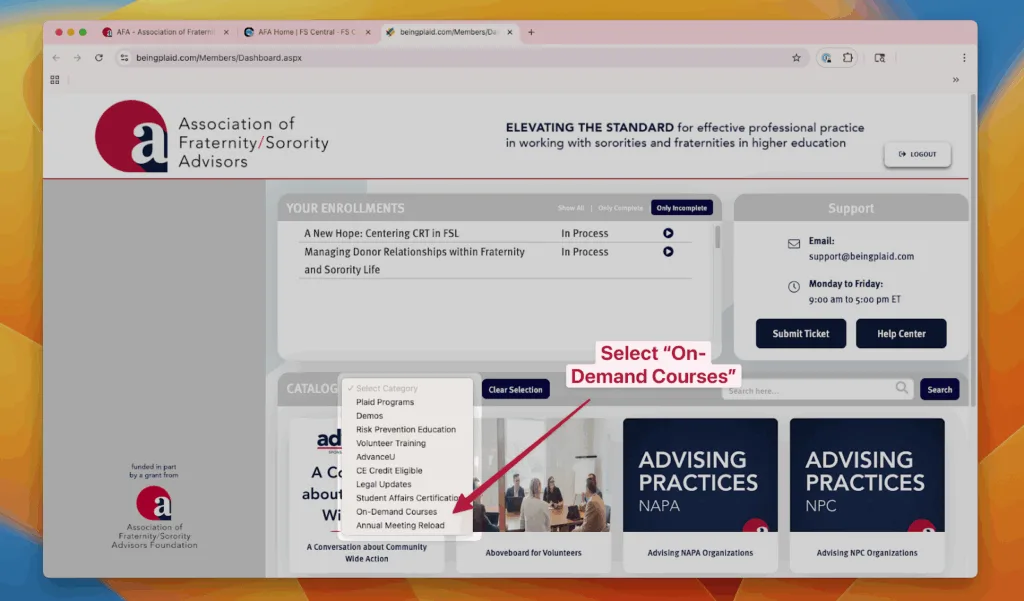The width and height of the screenshot is (1024, 601).
Task: Select Student Affairs Certification category
Action: coord(407,498)
